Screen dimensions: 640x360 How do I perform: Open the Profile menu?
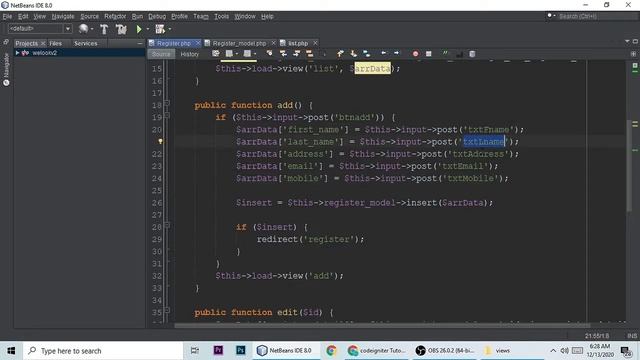click(x=179, y=16)
